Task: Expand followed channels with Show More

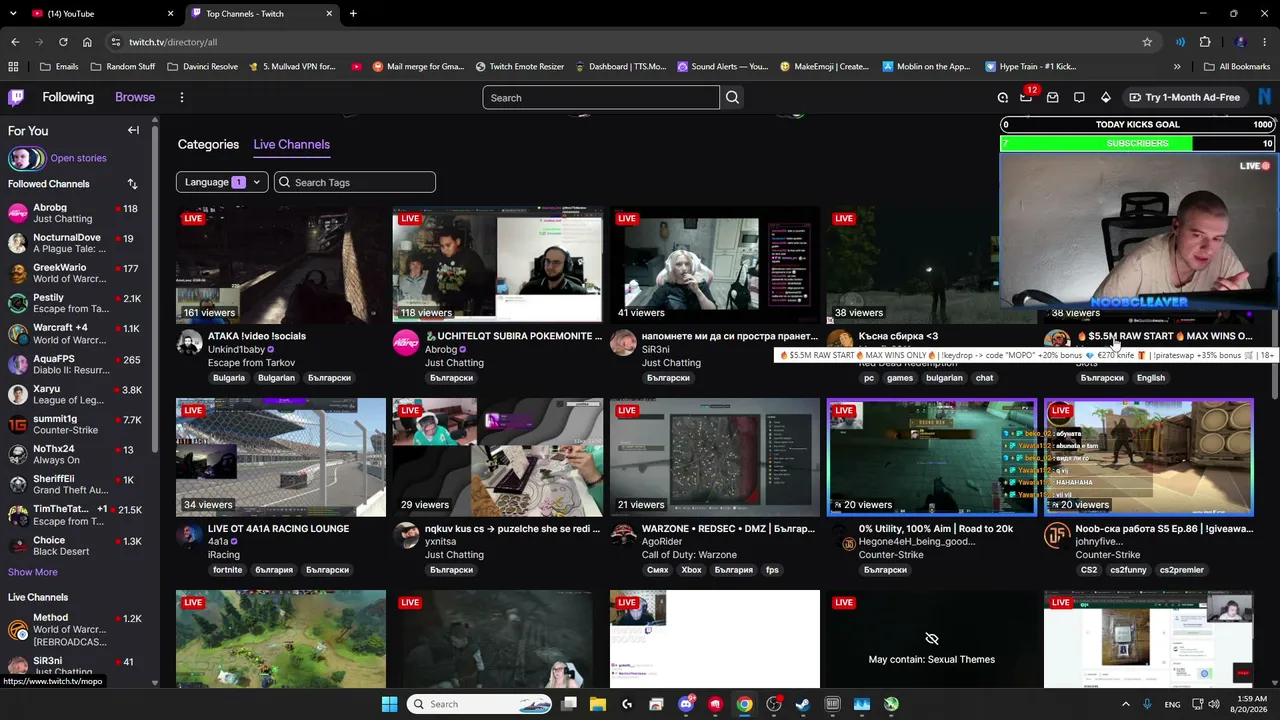Action: (33, 572)
